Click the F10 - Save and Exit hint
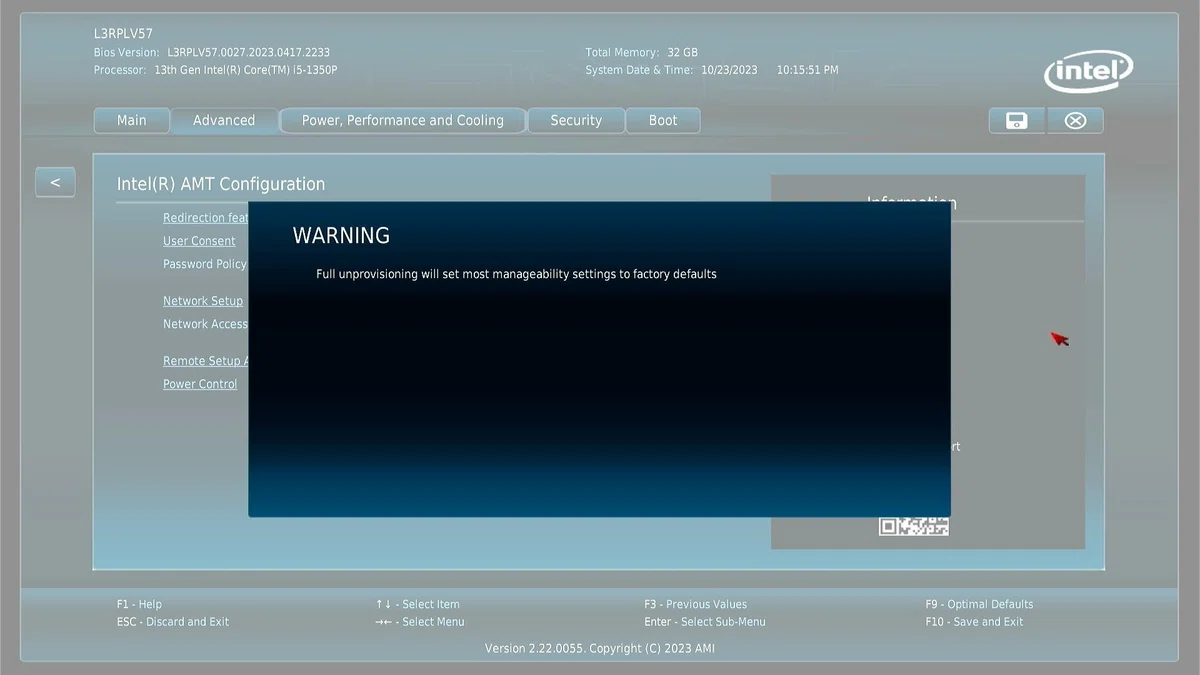This screenshot has height=675, width=1200. point(974,622)
